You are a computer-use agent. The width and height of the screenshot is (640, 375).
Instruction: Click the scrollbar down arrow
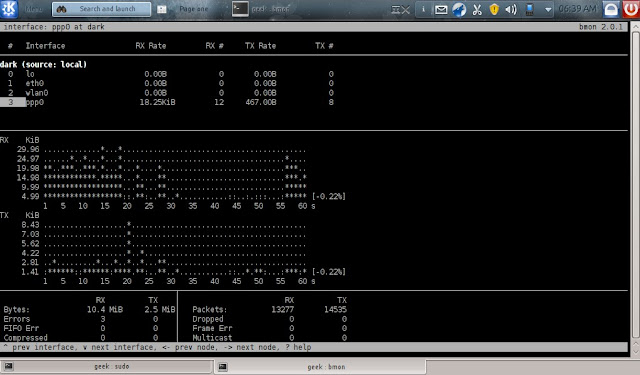(636, 351)
